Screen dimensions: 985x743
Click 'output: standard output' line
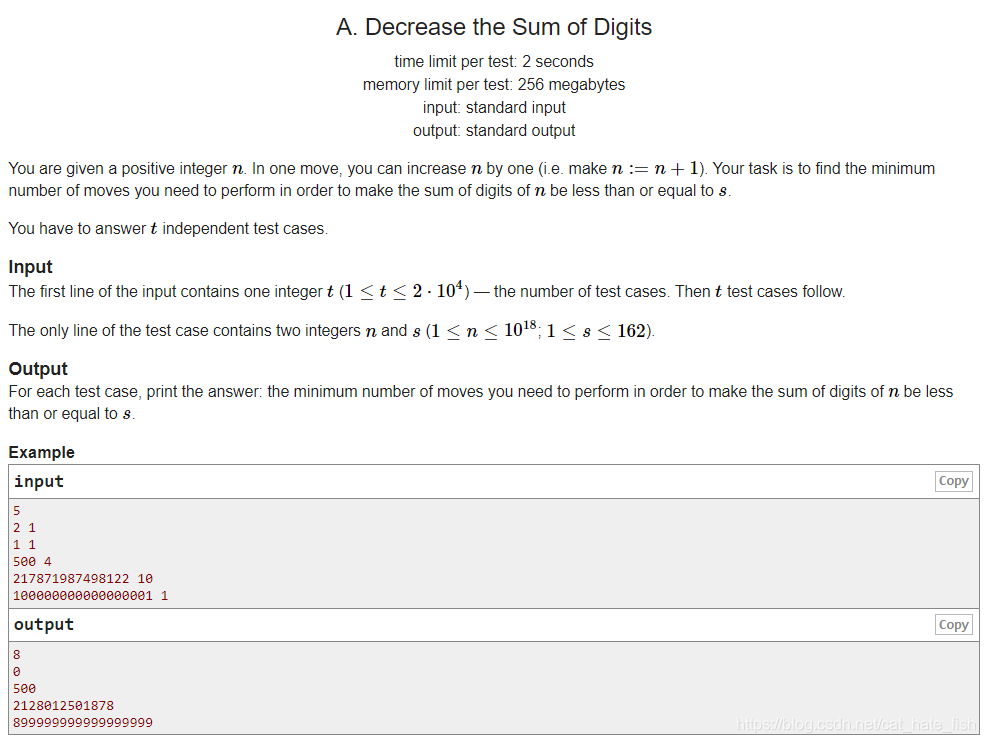494,131
